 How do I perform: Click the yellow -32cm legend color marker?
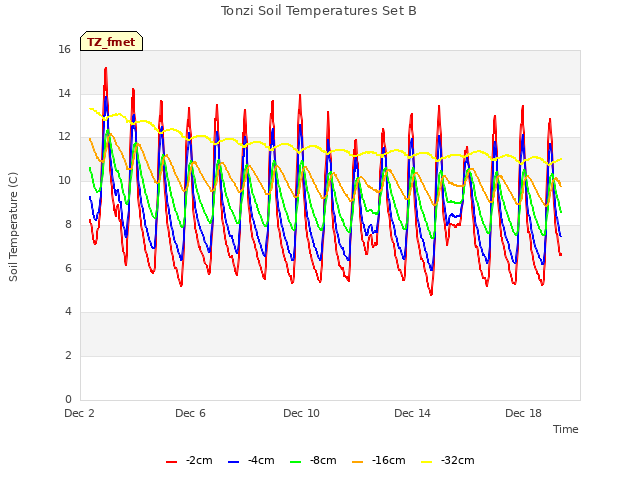427,462
